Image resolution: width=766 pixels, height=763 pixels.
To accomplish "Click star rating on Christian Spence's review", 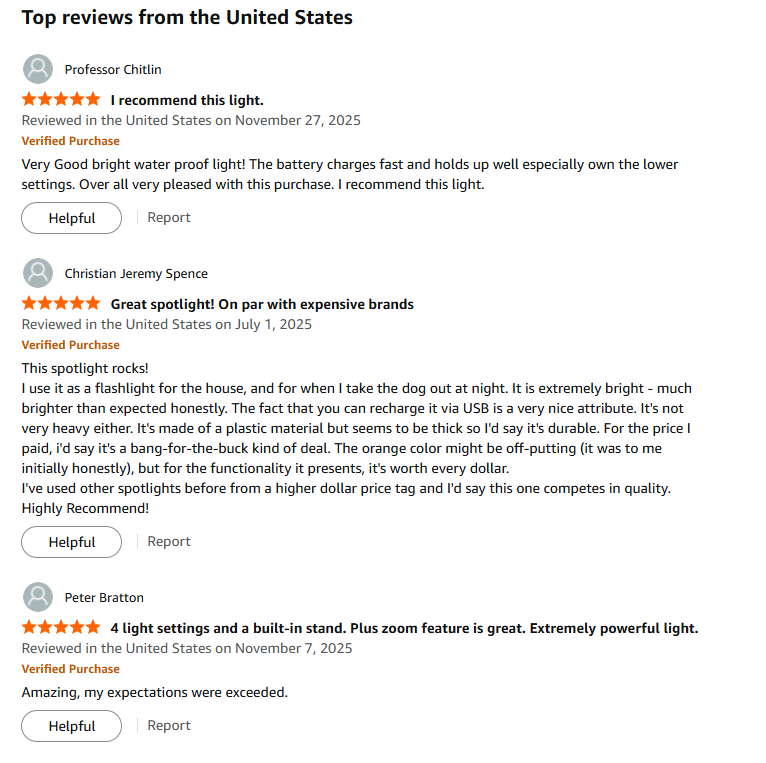I will click(61, 304).
